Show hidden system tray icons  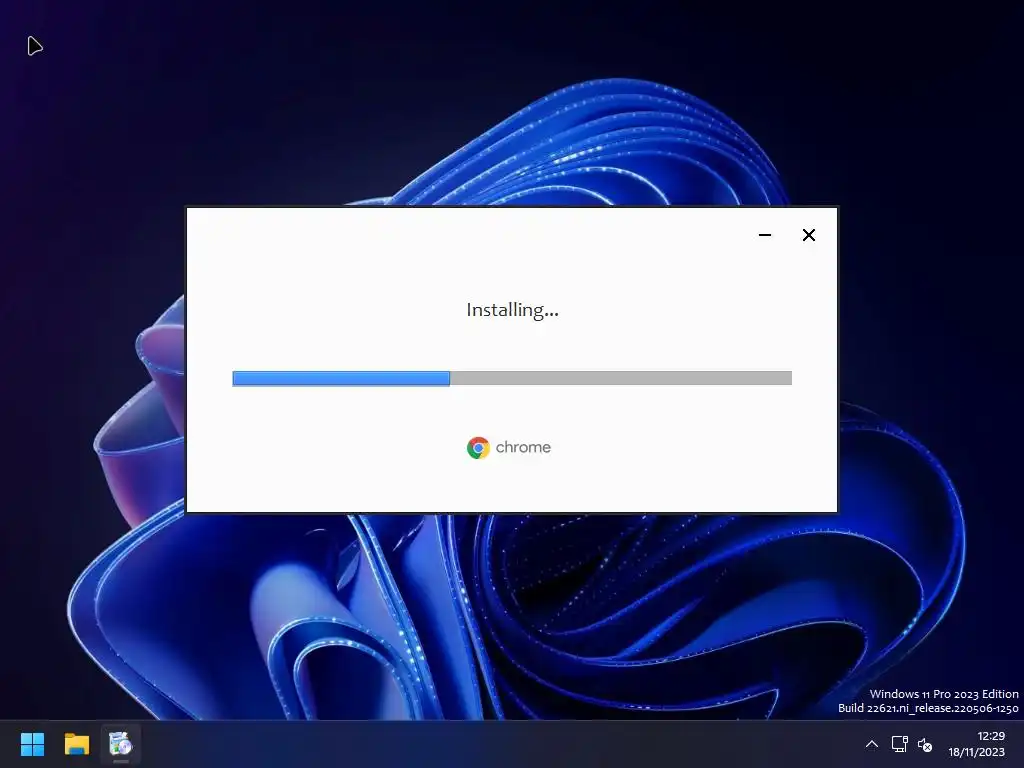click(872, 744)
